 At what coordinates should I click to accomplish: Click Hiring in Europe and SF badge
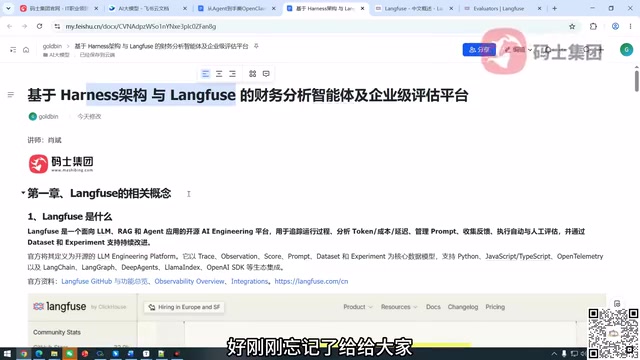click(184, 307)
